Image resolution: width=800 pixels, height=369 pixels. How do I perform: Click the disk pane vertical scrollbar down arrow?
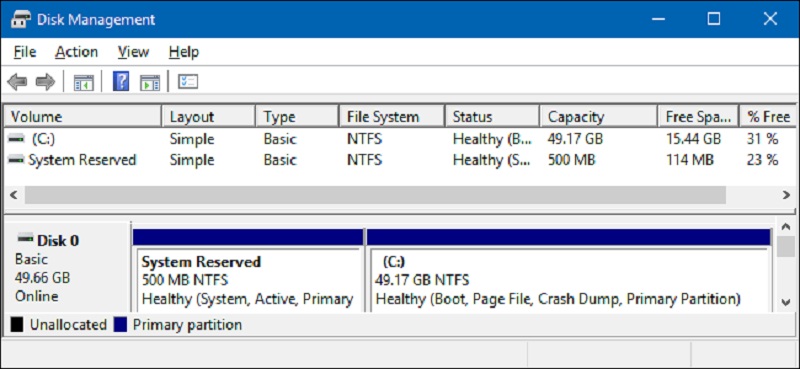786,302
